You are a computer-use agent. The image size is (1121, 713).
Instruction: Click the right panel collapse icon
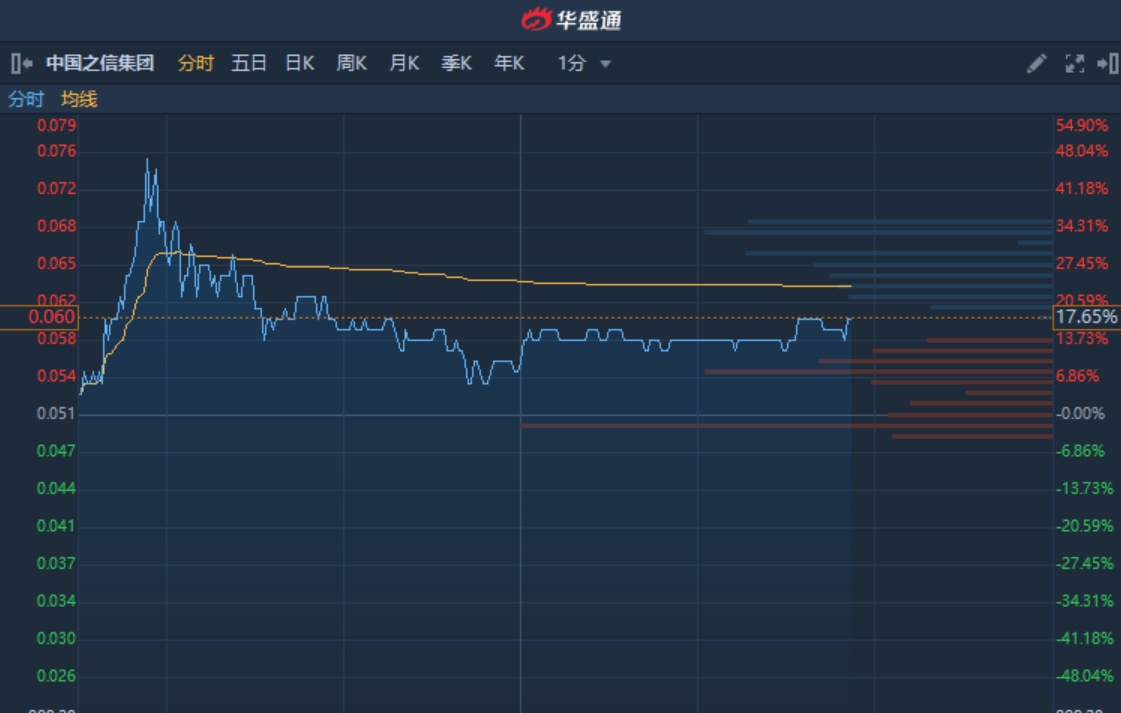(1107, 64)
